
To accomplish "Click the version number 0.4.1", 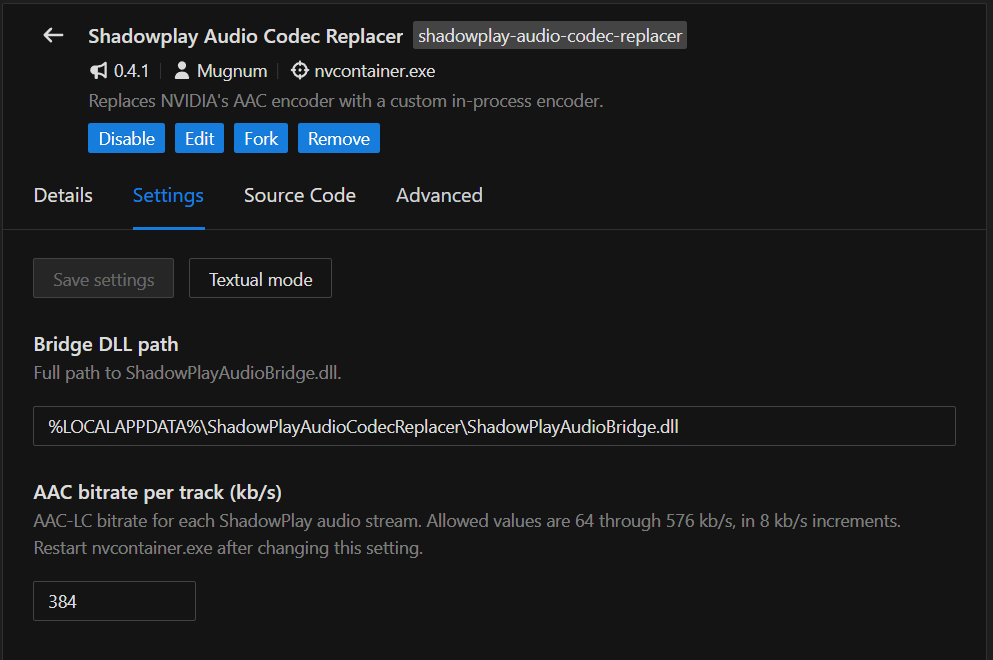I will 131,71.
